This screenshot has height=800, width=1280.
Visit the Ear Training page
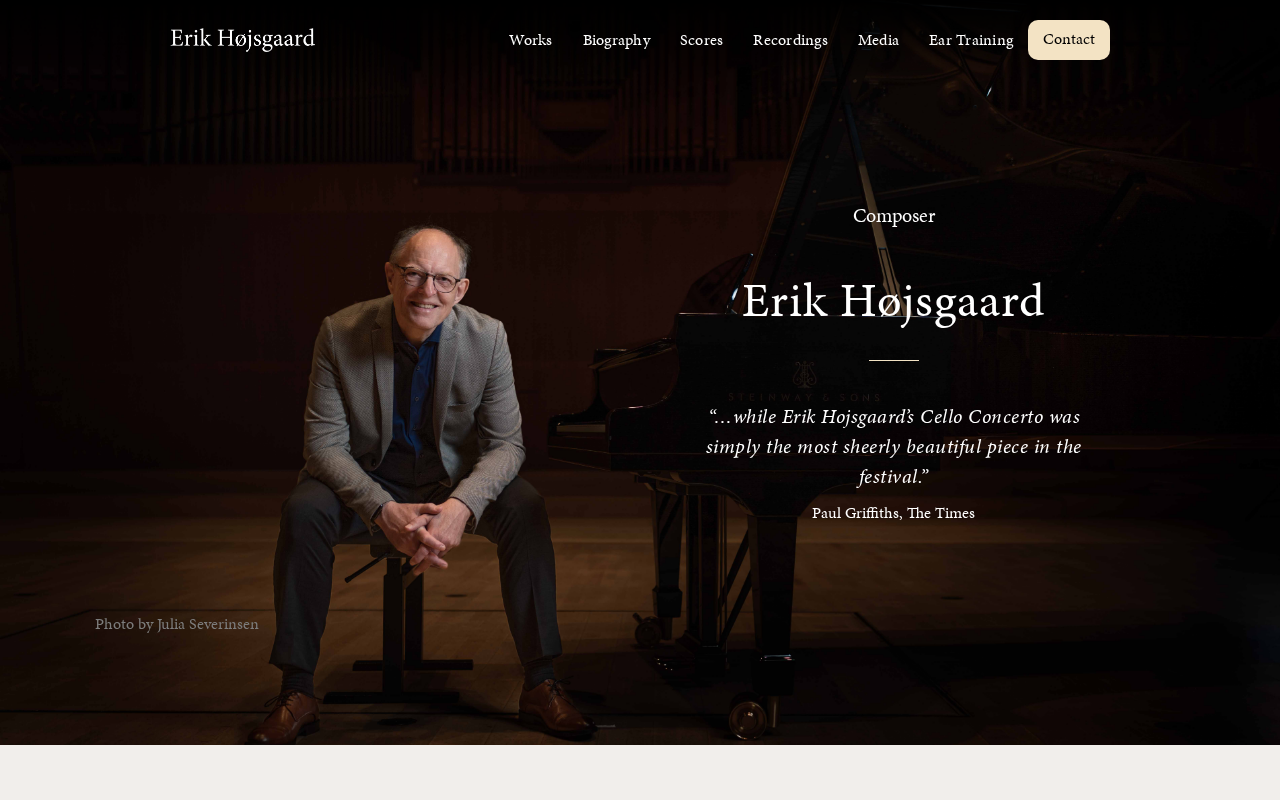point(971,40)
